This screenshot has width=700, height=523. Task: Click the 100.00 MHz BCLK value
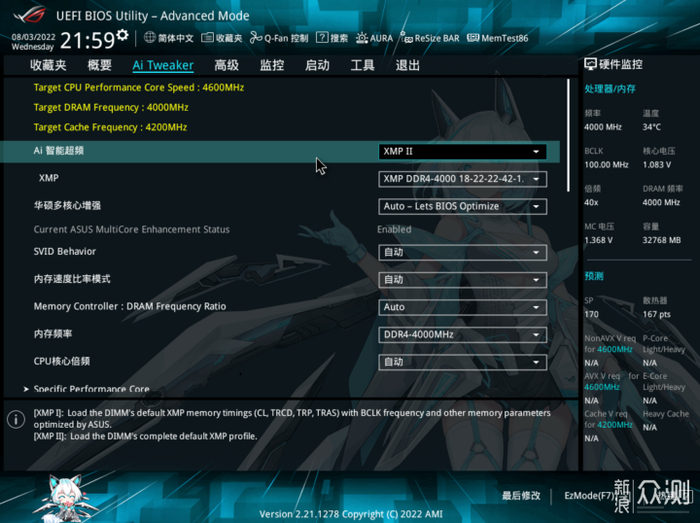click(606, 165)
